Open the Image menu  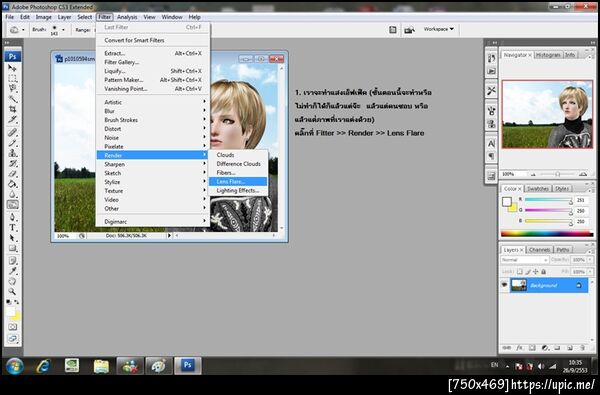44,17
